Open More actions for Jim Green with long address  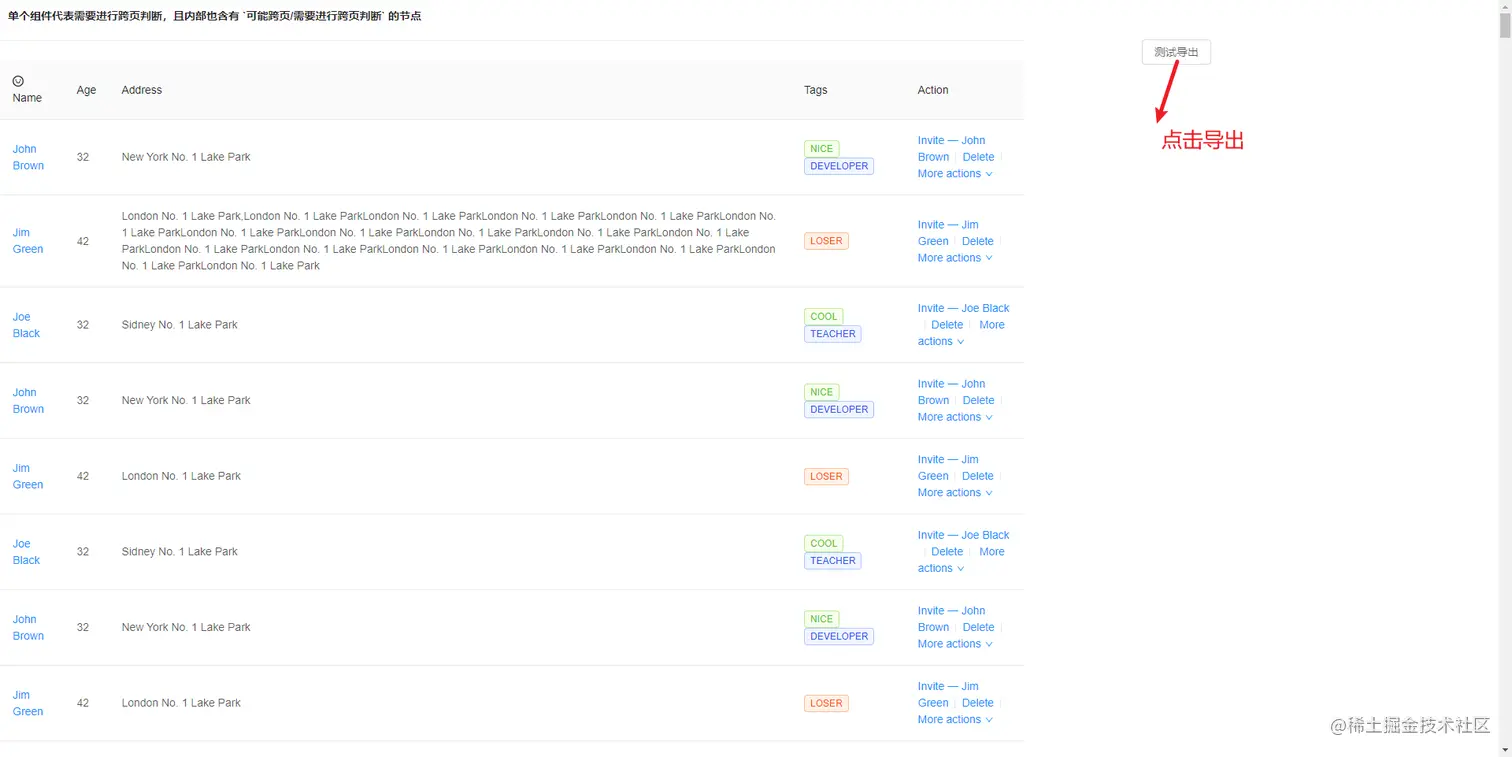point(955,258)
